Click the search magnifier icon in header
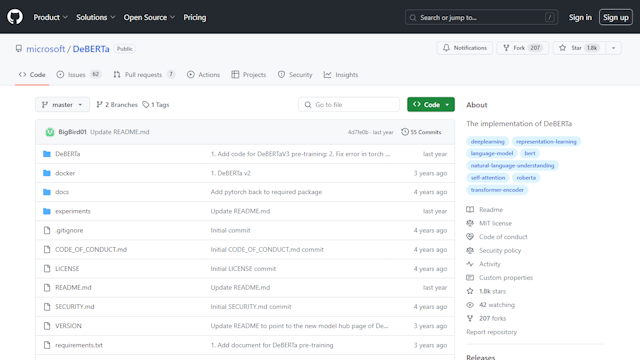640x360 pixels. (x=413, y=18)
